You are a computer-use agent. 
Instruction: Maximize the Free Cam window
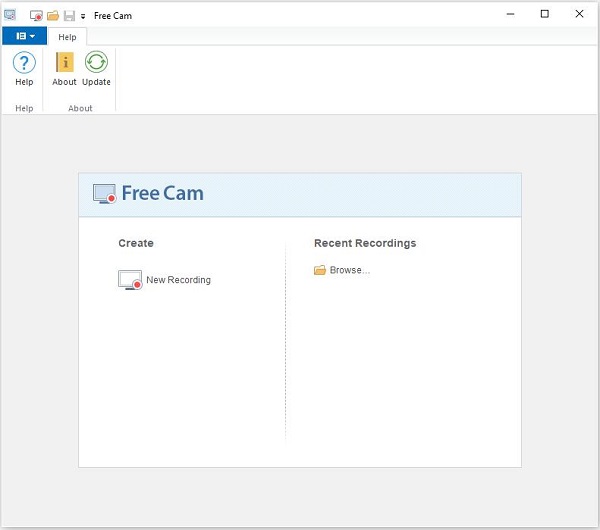[545, 14]
